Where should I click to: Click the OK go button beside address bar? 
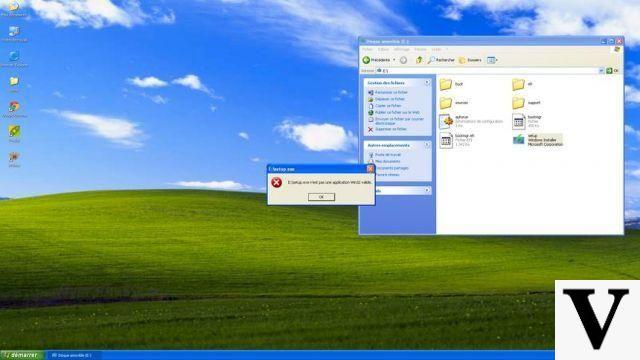click(612, 71)
